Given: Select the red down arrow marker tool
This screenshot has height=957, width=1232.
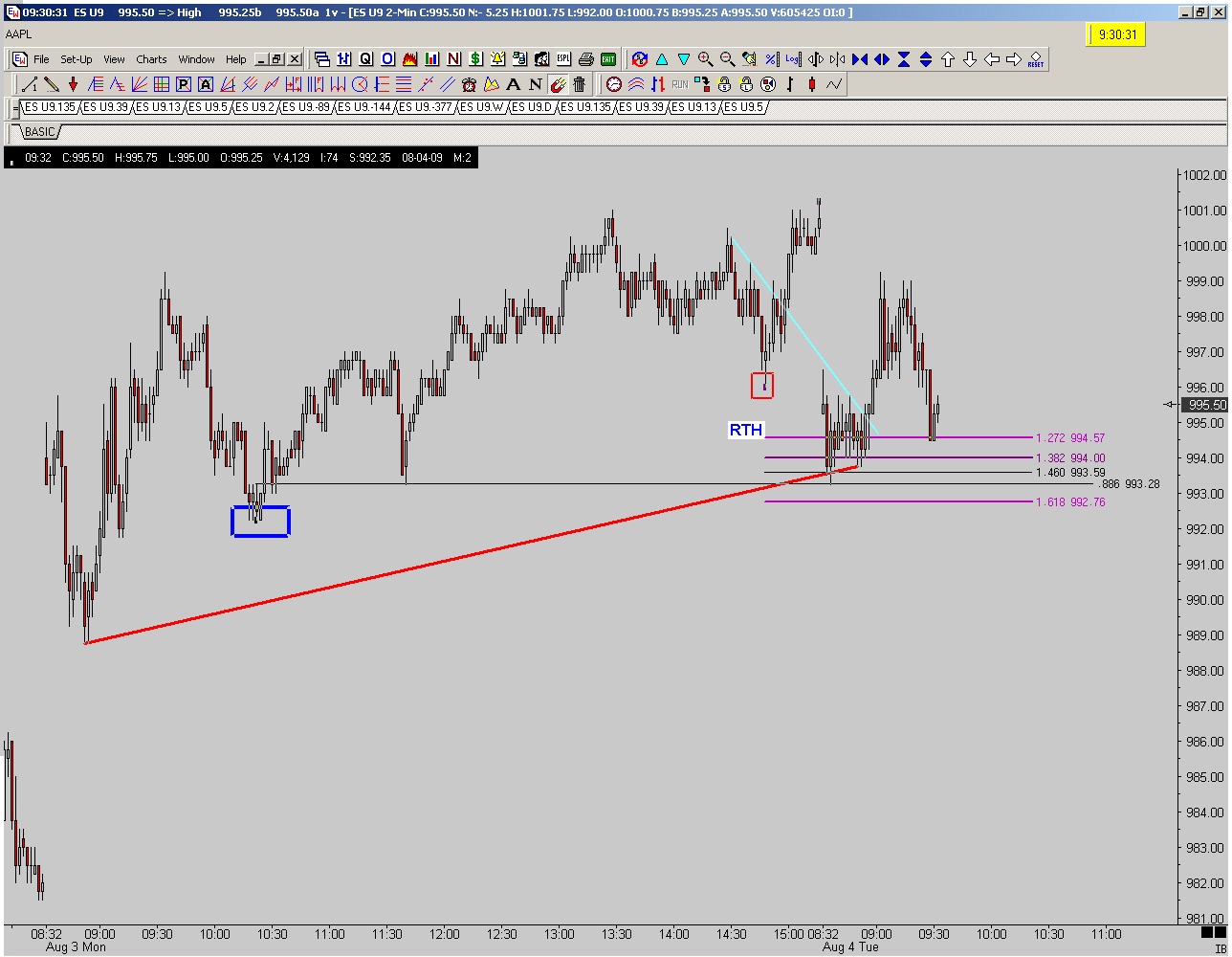Looking at the screenshot, I should [x=73, y=84].
